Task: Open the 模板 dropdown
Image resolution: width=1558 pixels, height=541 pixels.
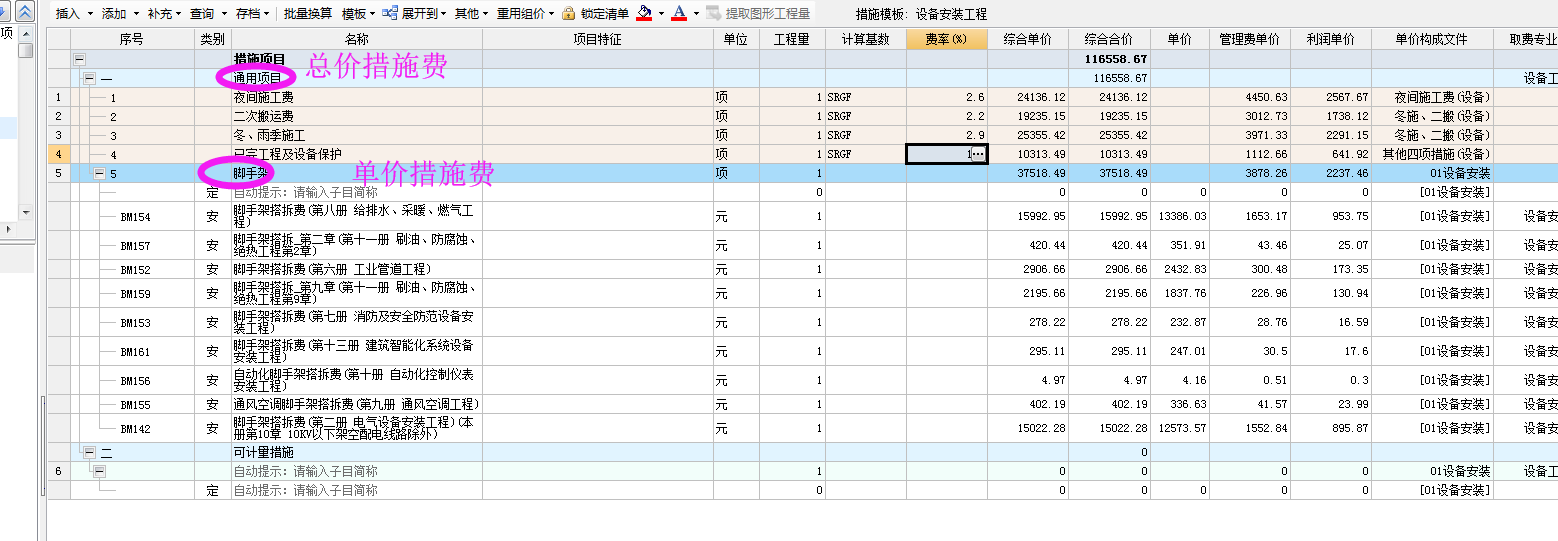Action: (358, 14)
